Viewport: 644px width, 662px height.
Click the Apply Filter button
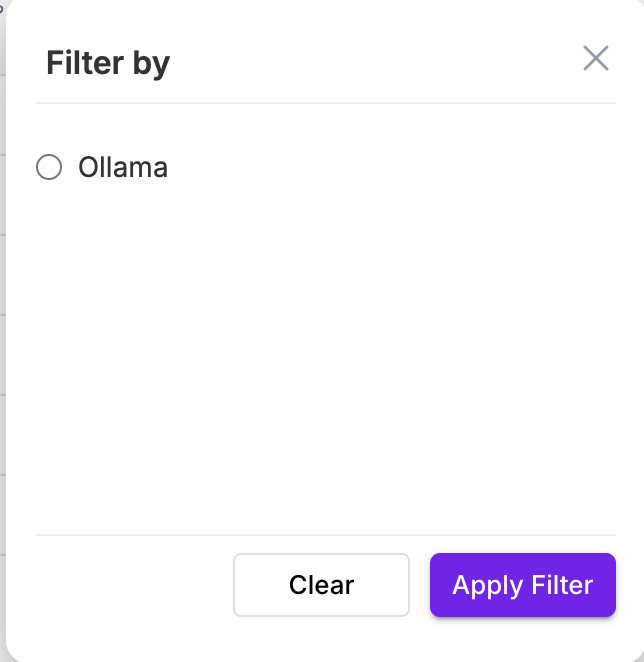point(522,585)
